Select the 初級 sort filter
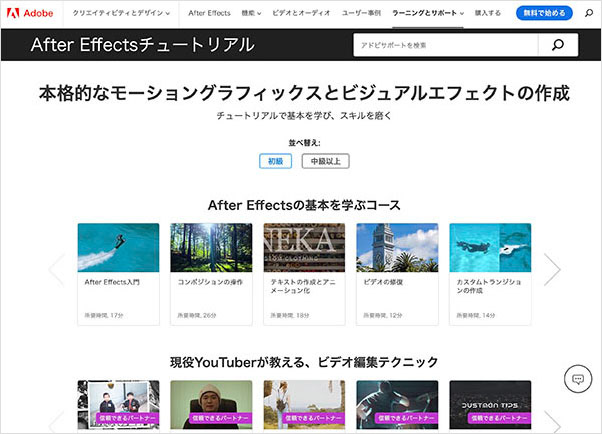602x434 pixels. [275, 161]
